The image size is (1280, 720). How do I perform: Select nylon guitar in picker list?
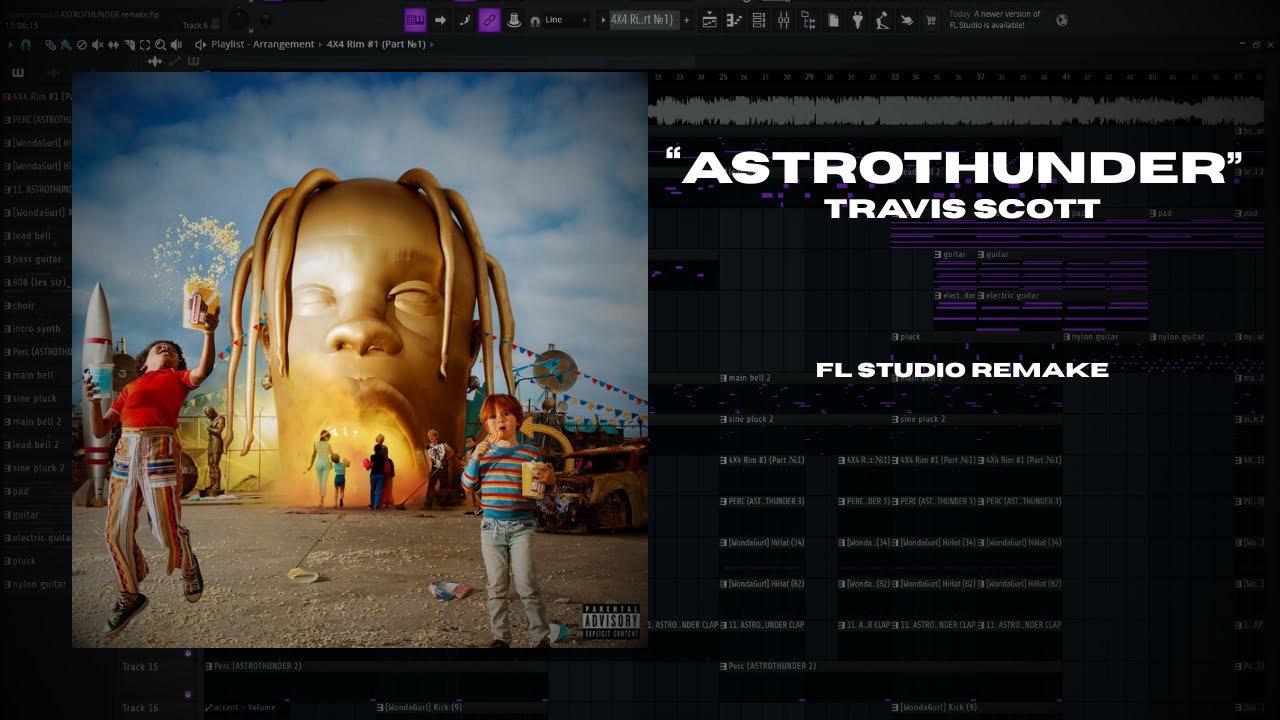[37, 584]
